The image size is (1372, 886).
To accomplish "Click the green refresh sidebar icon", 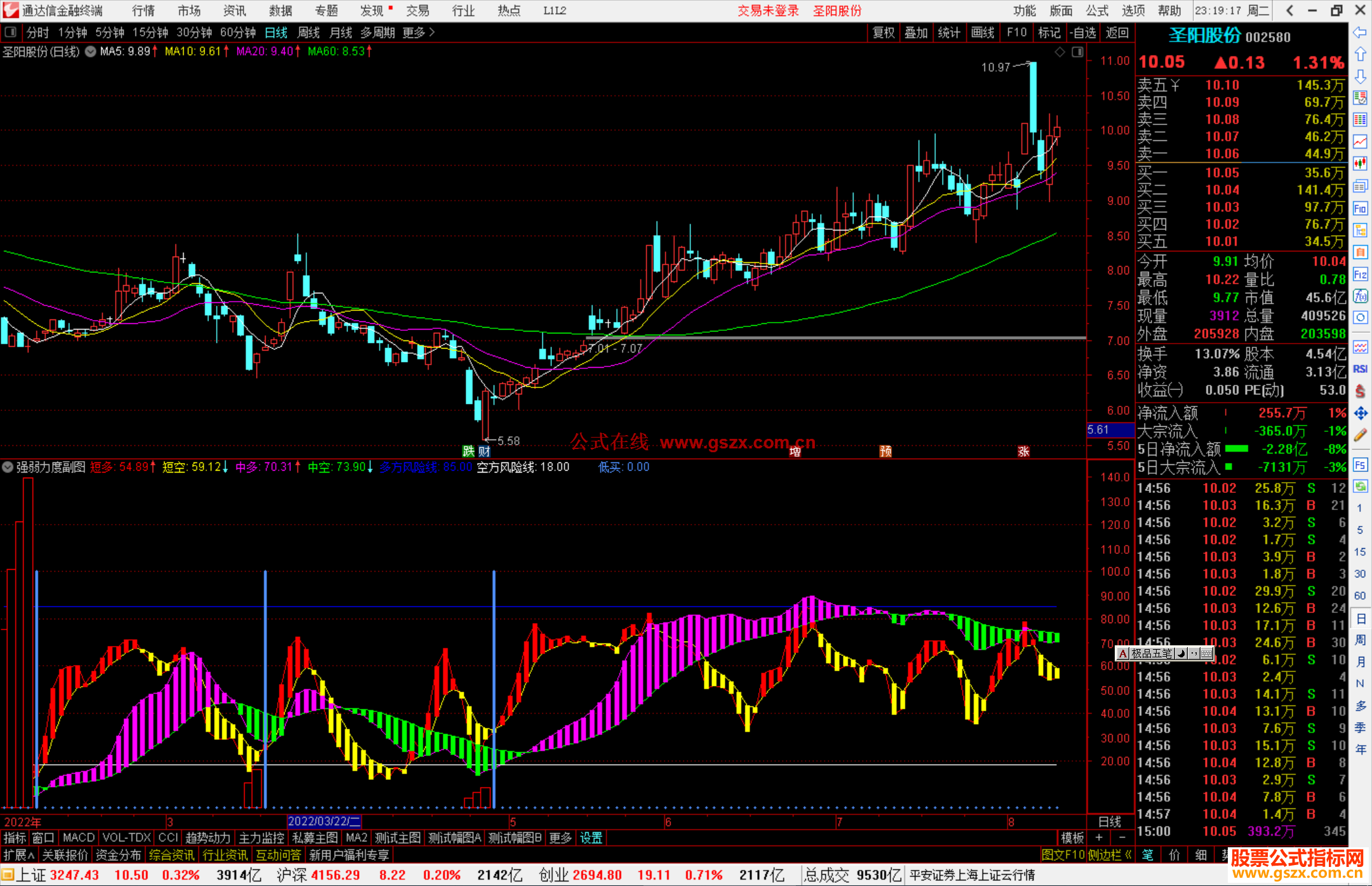I will 1360,487.
